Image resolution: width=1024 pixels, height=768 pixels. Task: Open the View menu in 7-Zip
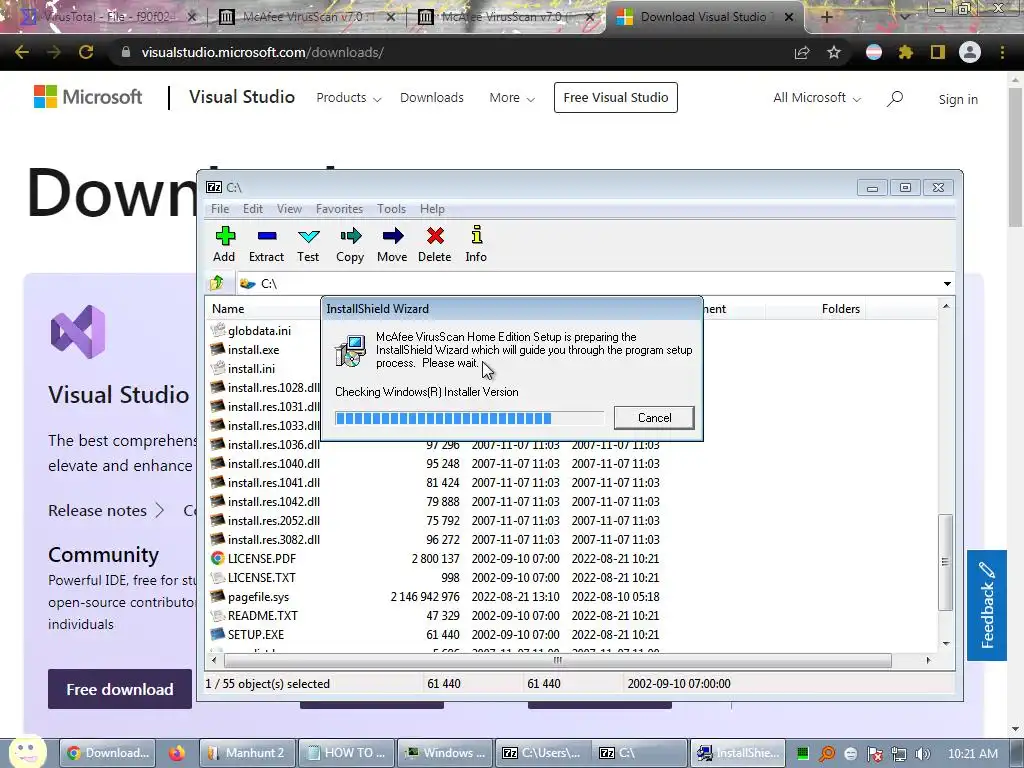[x=289, y=209]
